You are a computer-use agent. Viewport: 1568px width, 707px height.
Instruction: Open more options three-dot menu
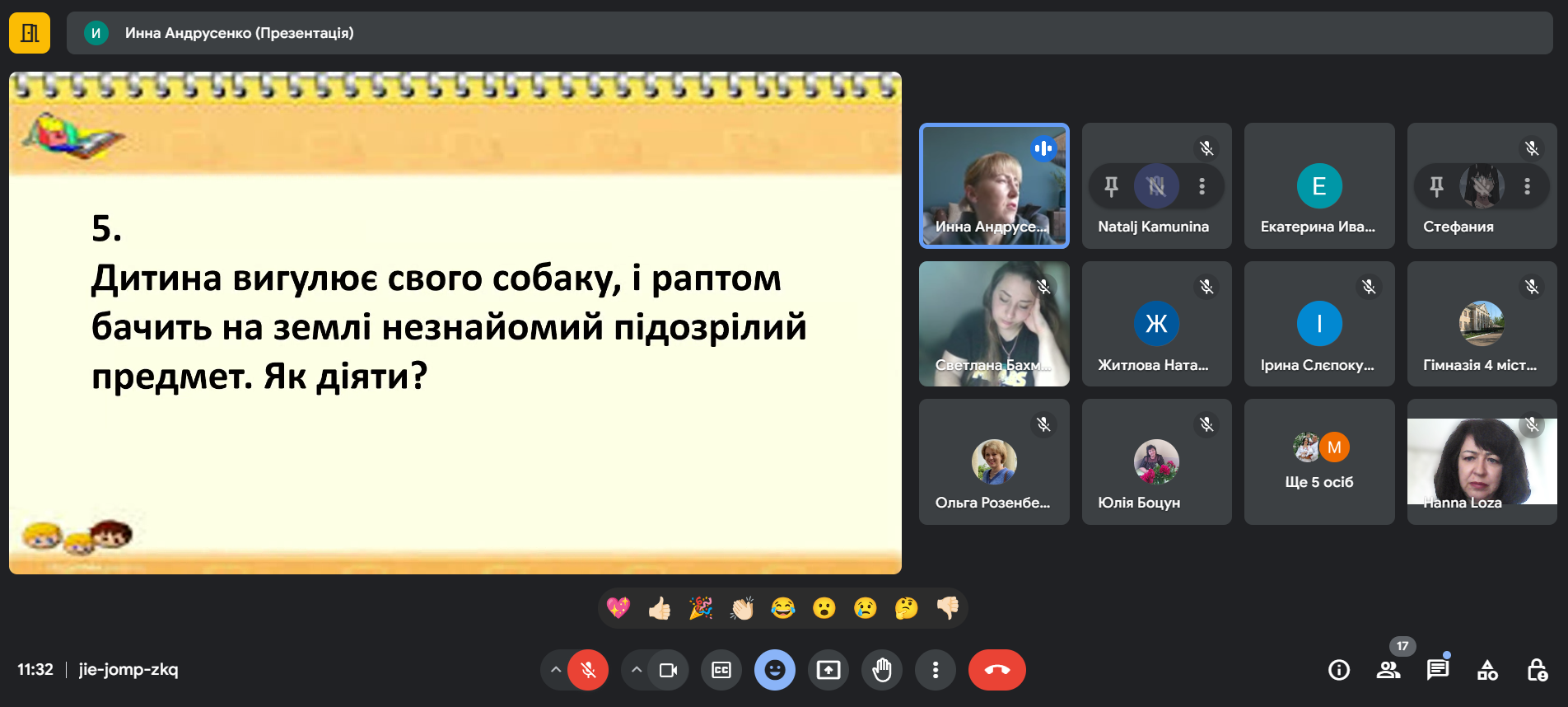(935, 670)
